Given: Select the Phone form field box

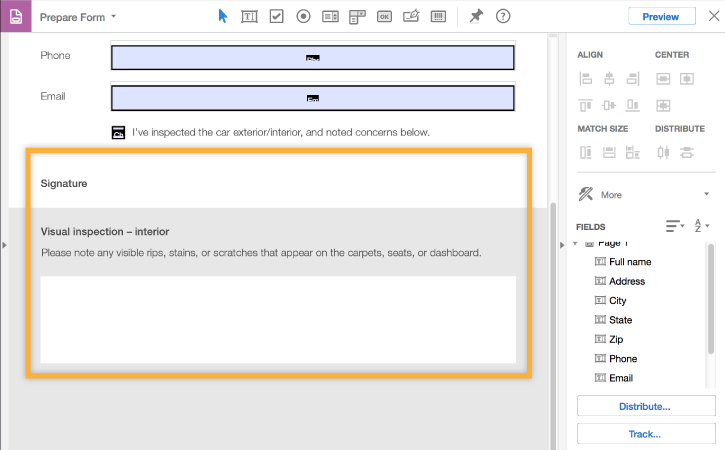Looking at the screenshot, I should pyautogui.click(x=313, y=58).
